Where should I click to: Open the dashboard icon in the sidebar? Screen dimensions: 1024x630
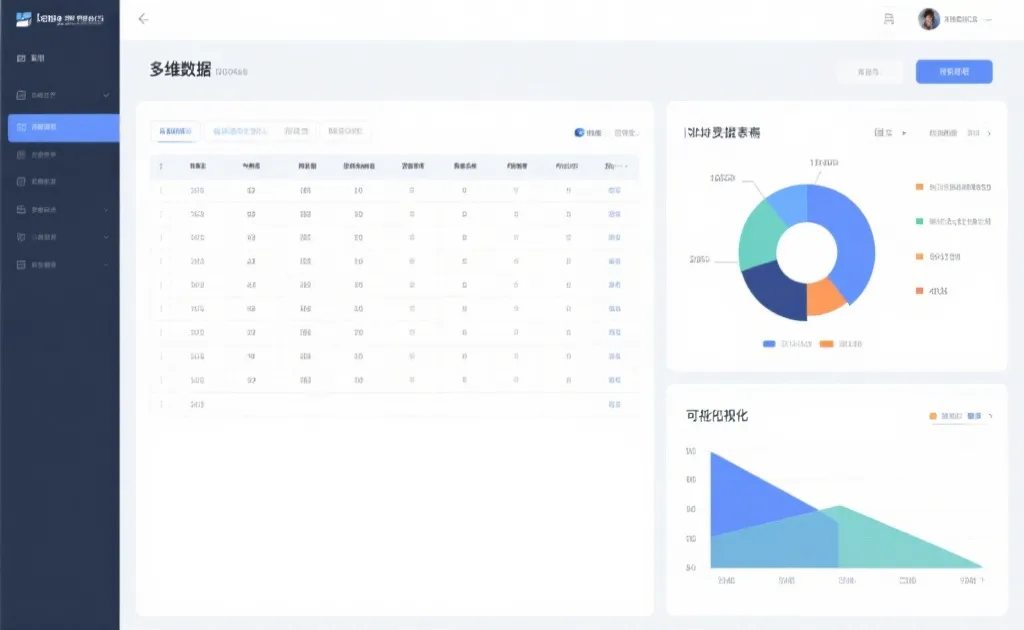[x=22, y=58]
